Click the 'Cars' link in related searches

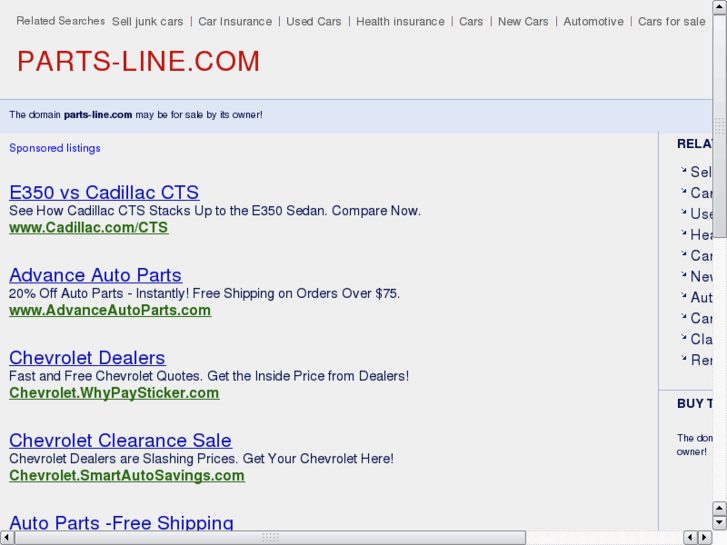tap(471, 22)
